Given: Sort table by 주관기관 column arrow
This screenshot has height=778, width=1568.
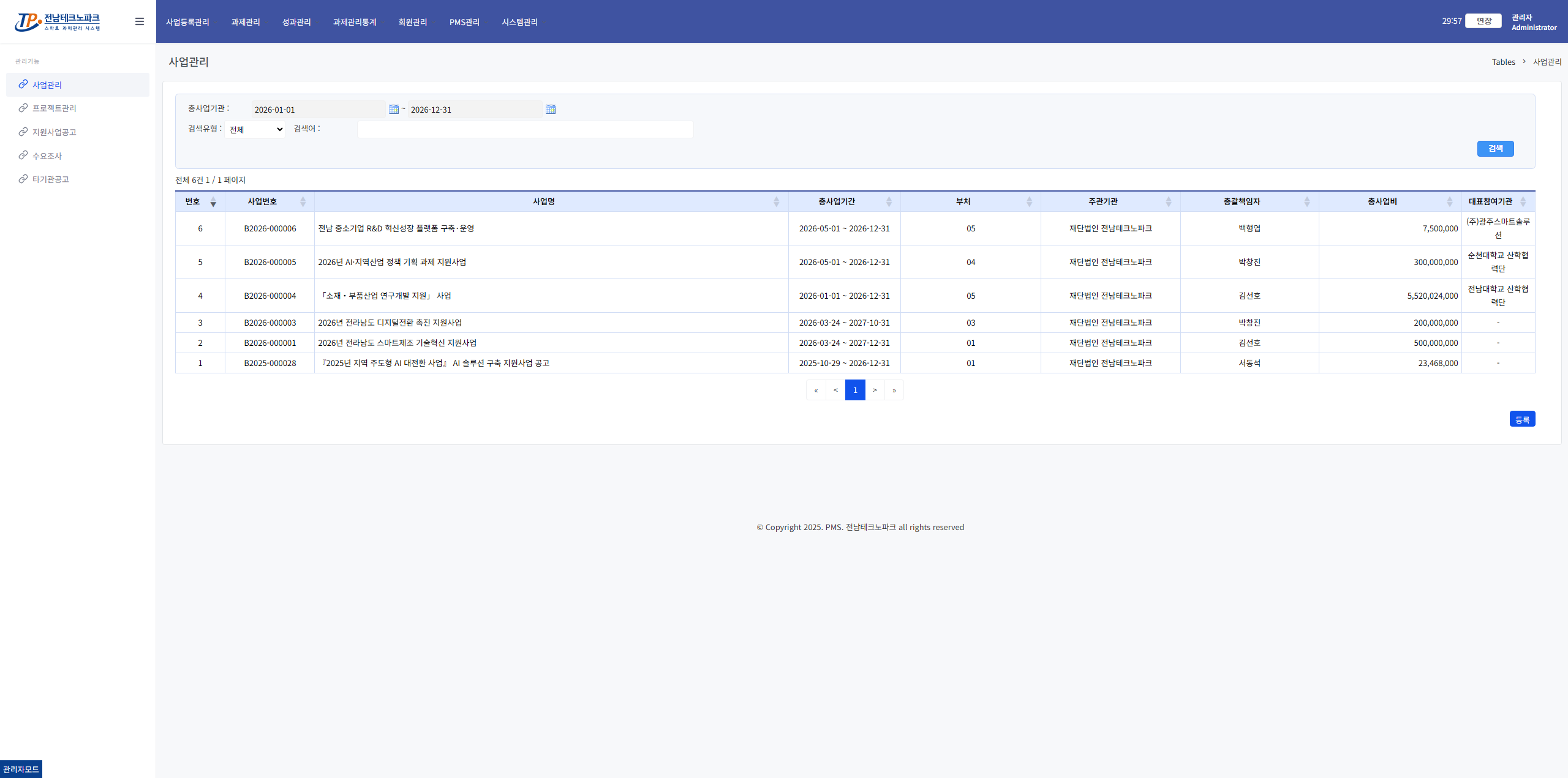Looking at the screenshot, I should point(1168,202).
